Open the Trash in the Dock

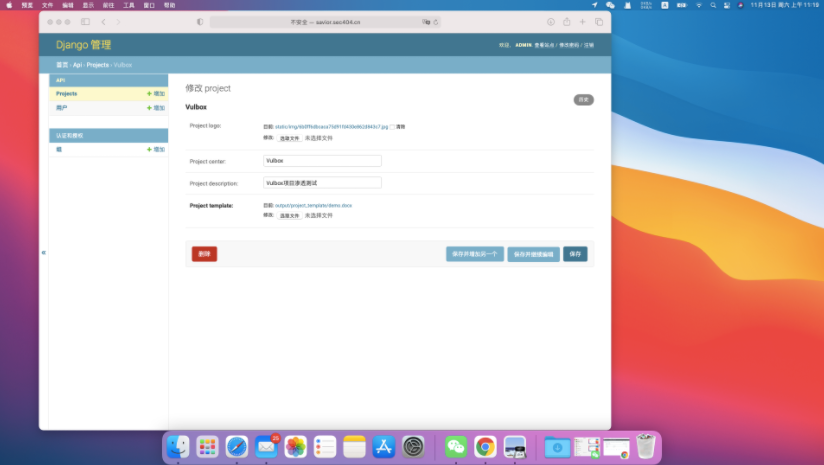point(645,447)
